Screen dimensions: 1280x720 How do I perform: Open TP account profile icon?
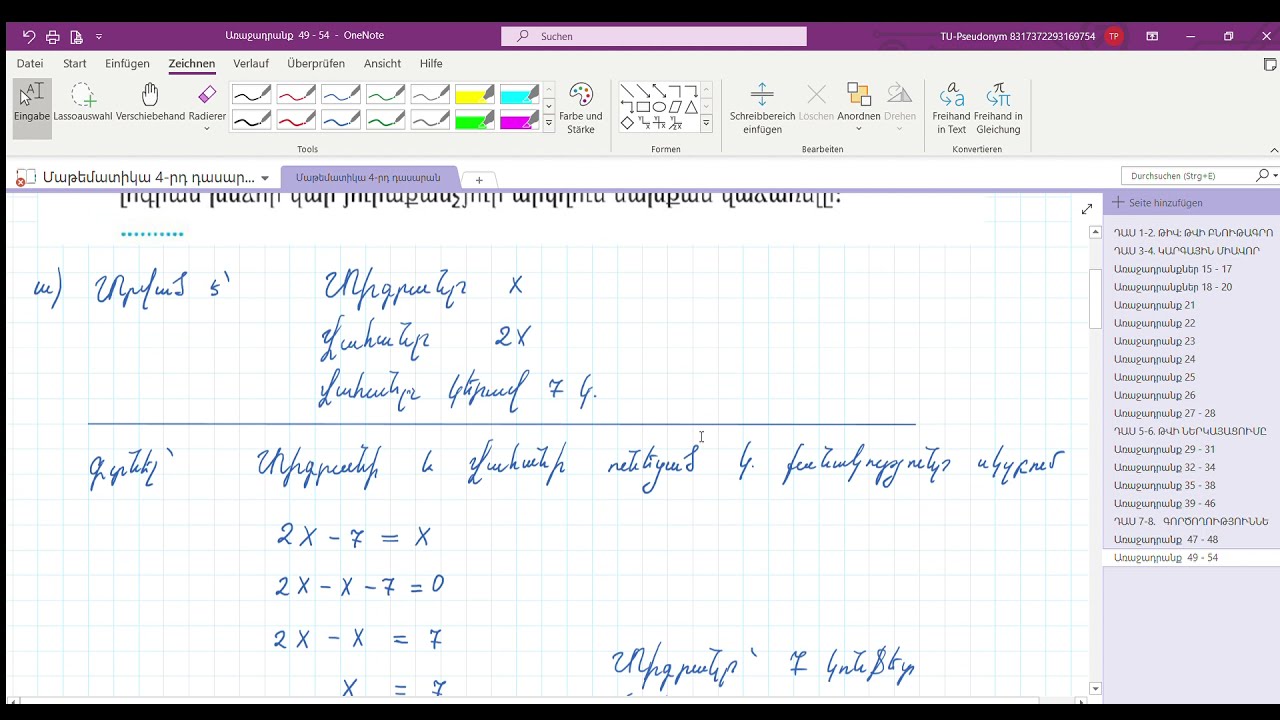tap(1114, 36)
